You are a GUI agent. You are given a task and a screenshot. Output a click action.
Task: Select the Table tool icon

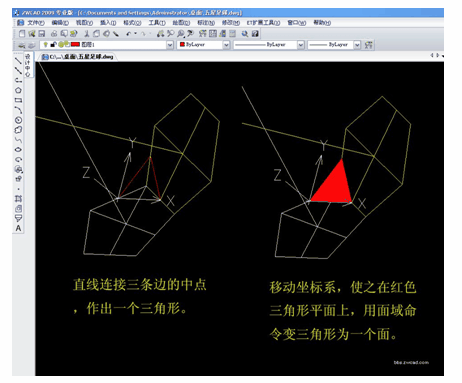pos(18,219)
